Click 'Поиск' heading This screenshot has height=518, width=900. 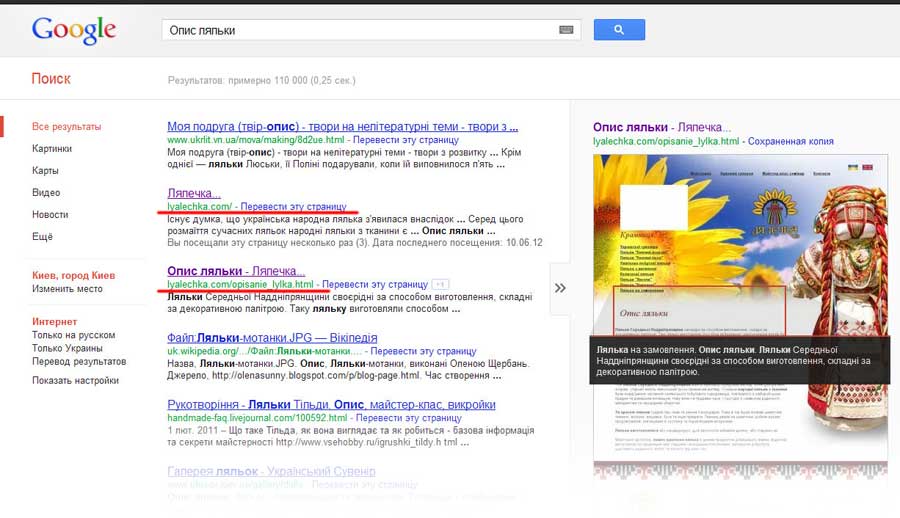click(51, 79)
